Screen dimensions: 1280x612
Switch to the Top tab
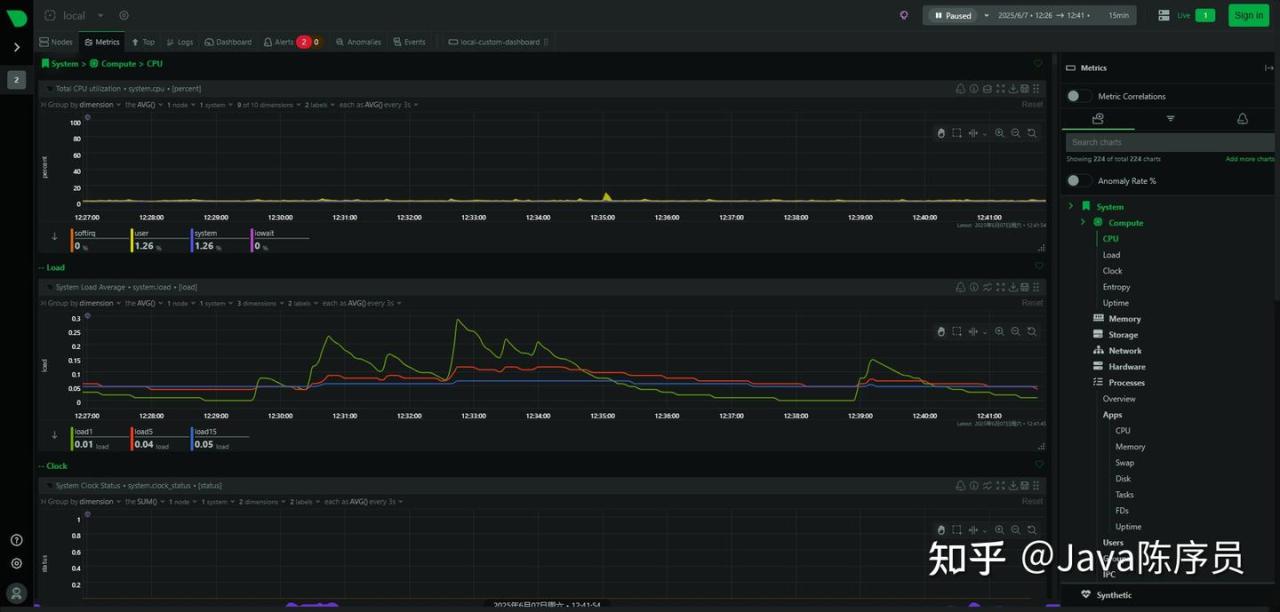143,42
